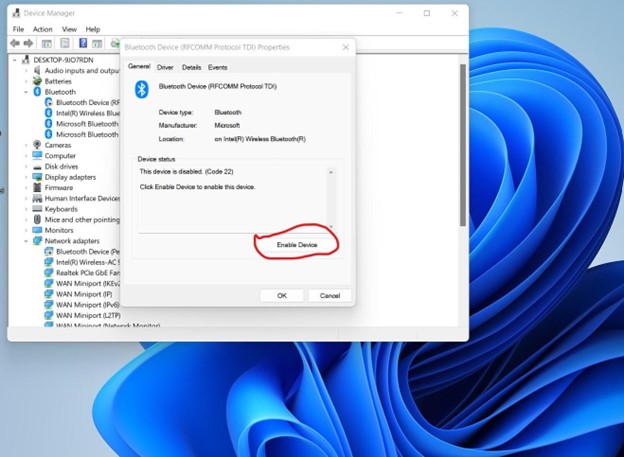Click the Disk drives icon
This screenshot has width=624, height=457.
pos(37,166)
